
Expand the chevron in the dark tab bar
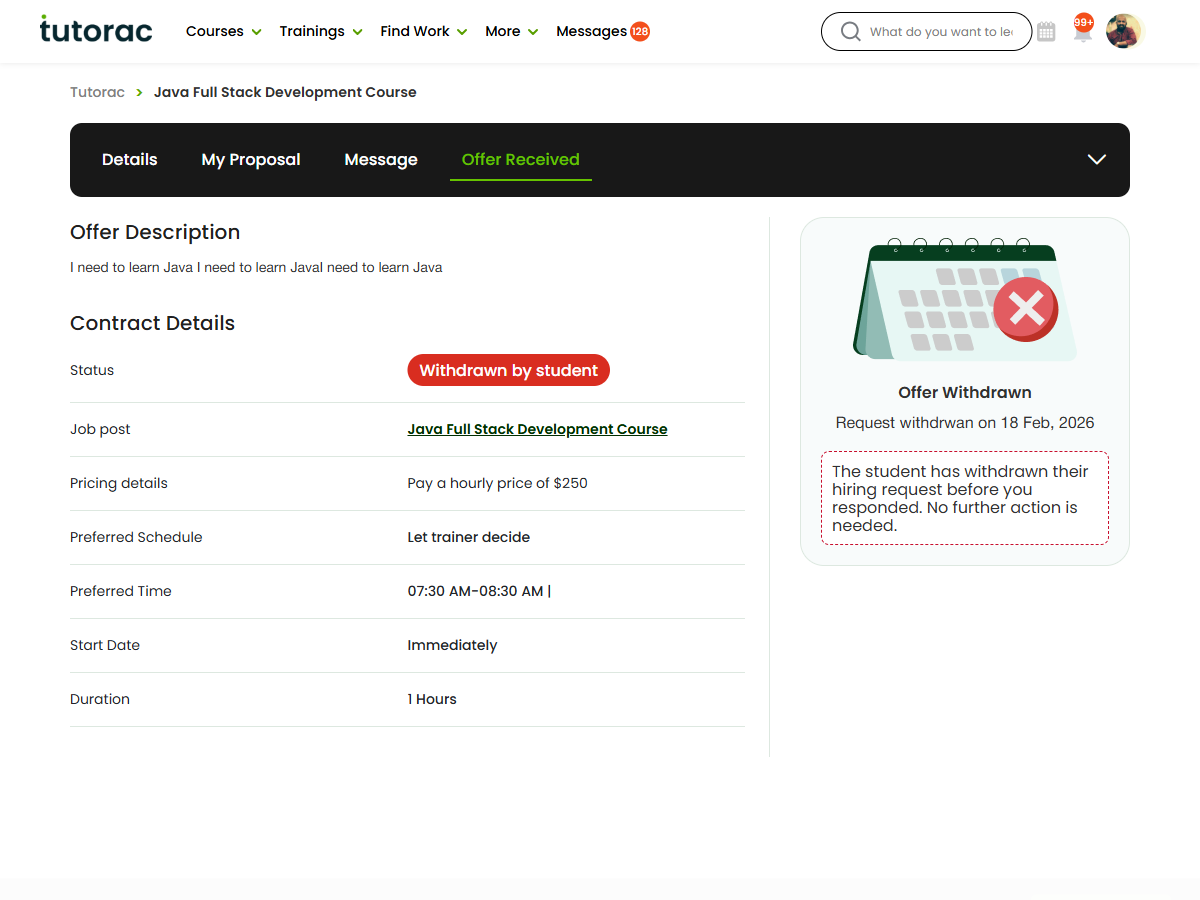tap(1097, 160)
